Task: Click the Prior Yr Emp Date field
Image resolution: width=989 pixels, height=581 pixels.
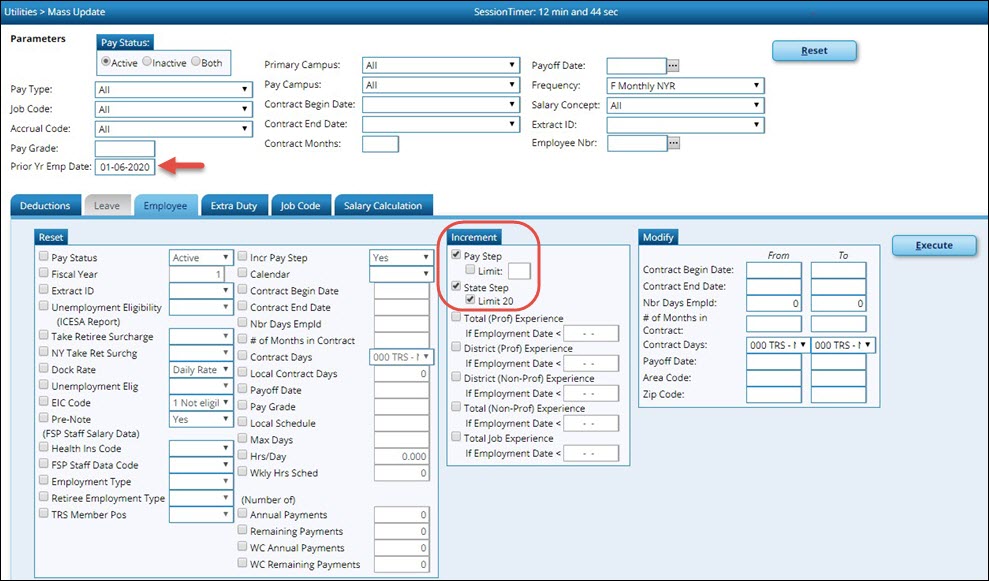Action: [x=125, y=167]
